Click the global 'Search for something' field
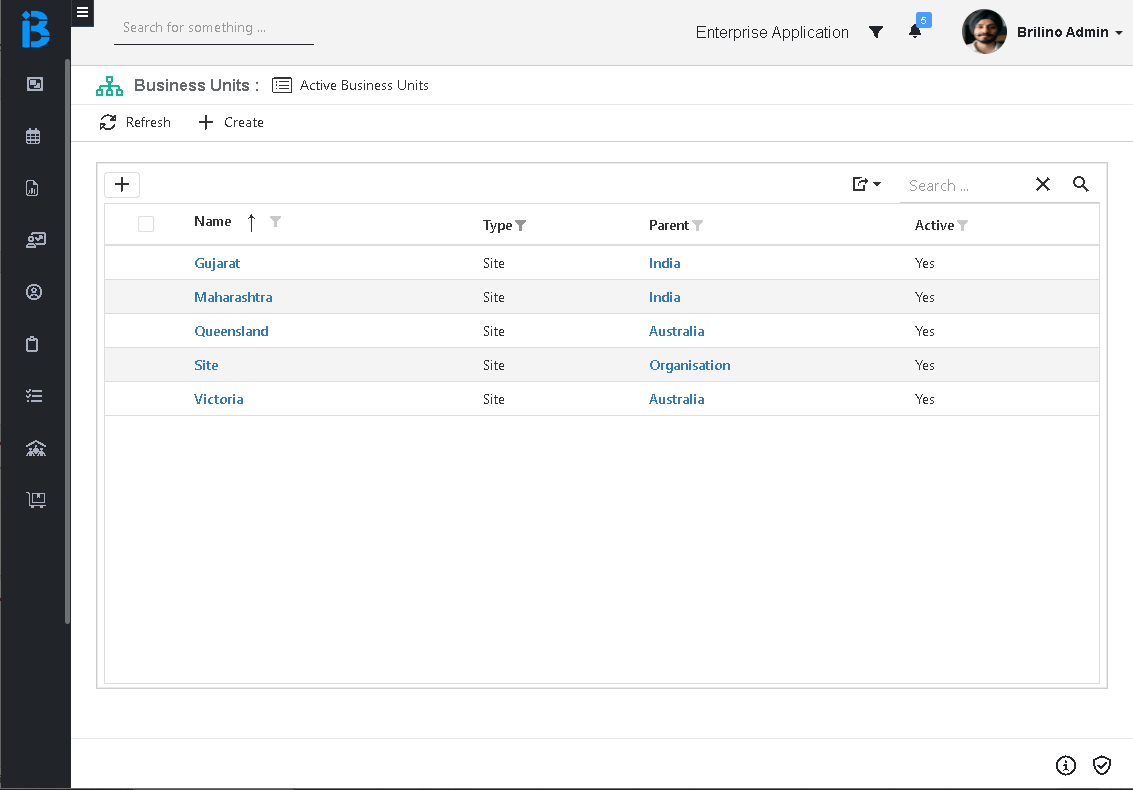Screen dimensions: 1133x790 tap(214, 28)
